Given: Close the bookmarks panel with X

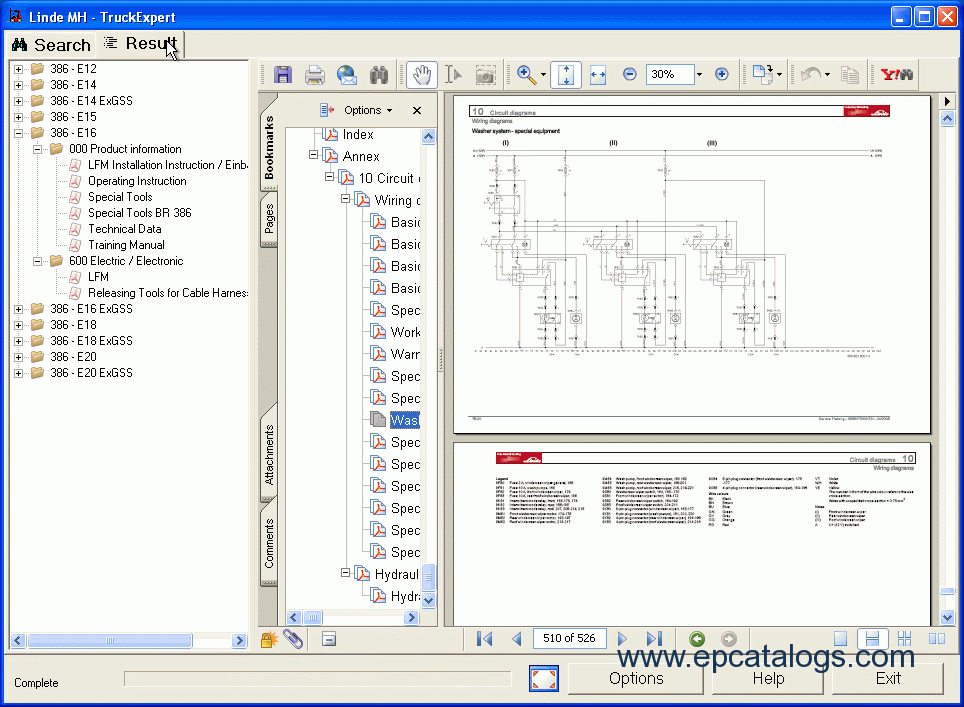Looking at the screenshot, I should tap(417, 110).
